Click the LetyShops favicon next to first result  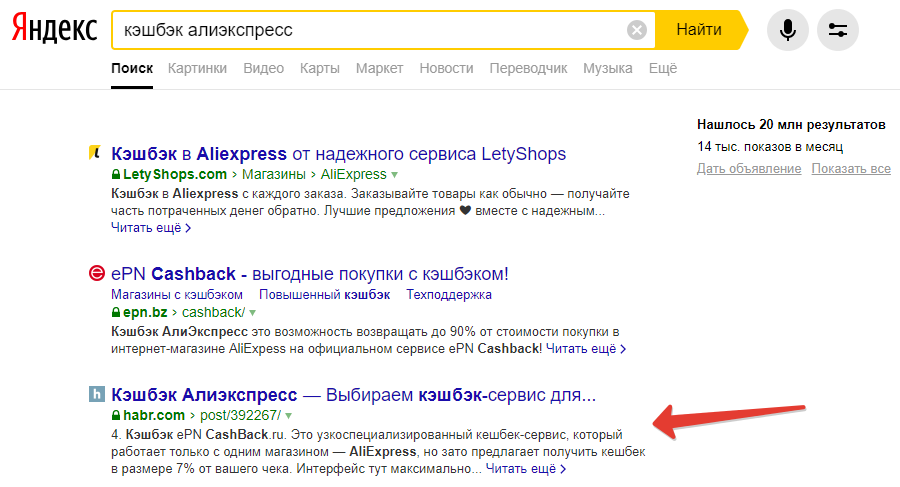pyautogui.click(x=96, y=154)
